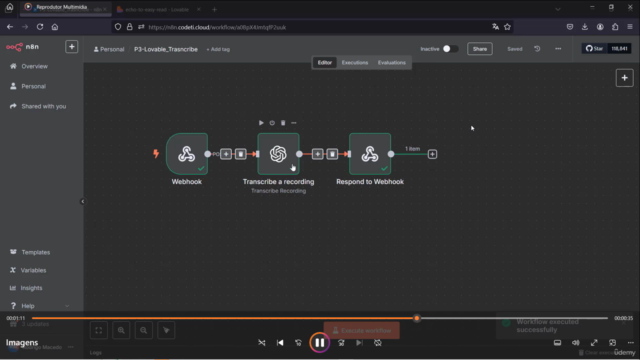
Task: Click the Add tag link
Action: point(218,49)
